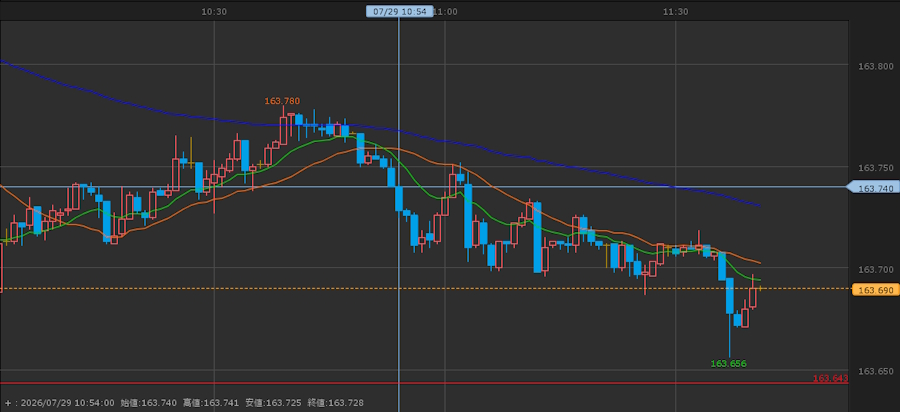This screenshot has width=900, height=412.
Task: Click the 163.740 horizontal line price tag
Action: click(x=874, y=188)
